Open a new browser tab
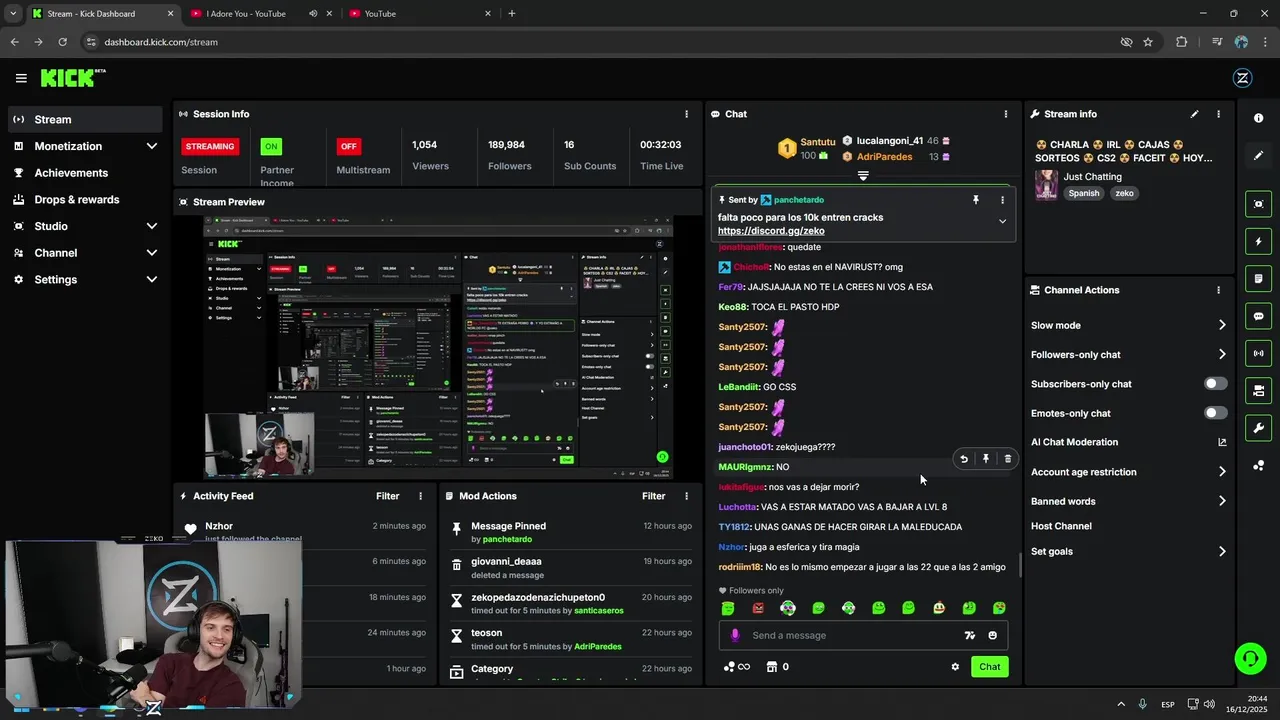The width and height of the screenshot is (1280, 720). pyautogui.click(x=512, y=14)
